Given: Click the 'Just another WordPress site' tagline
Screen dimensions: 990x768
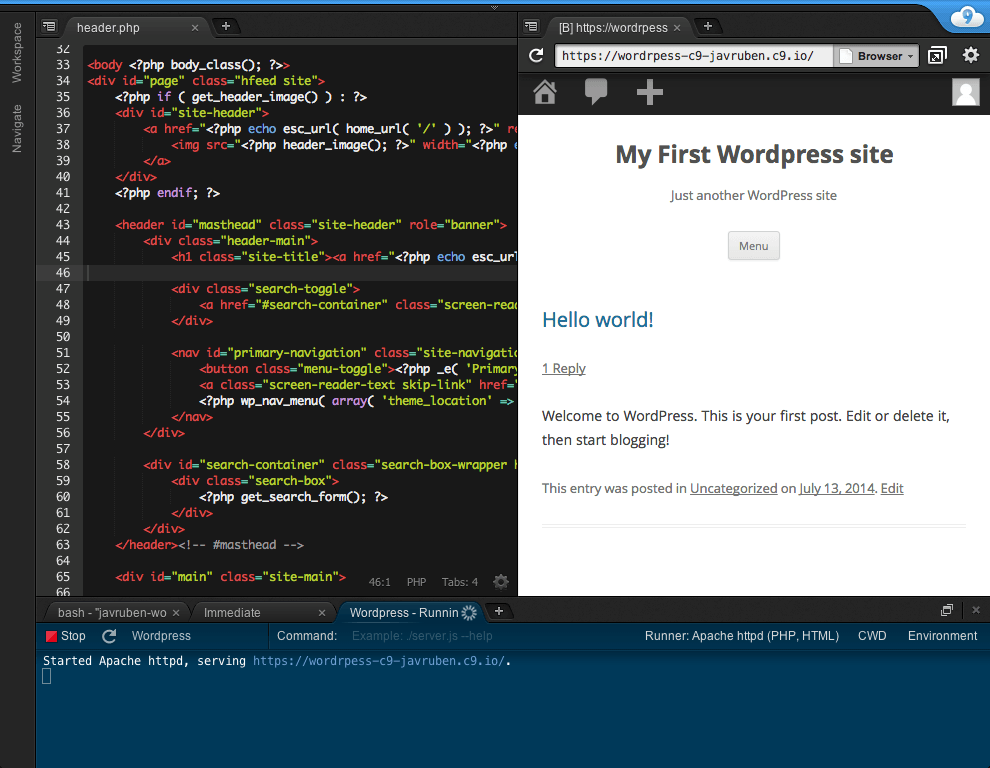Looking at the screenshot, I should (753, 195).
